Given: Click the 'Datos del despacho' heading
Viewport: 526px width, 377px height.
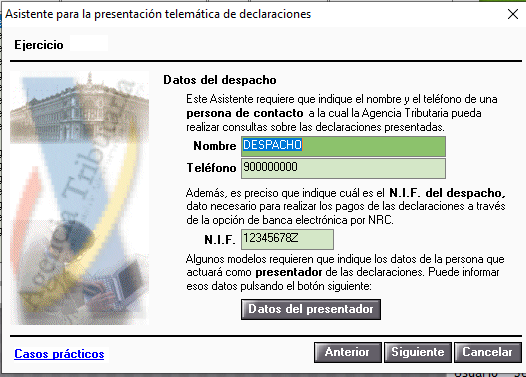Looking at the screenshot, I should 220,80.
